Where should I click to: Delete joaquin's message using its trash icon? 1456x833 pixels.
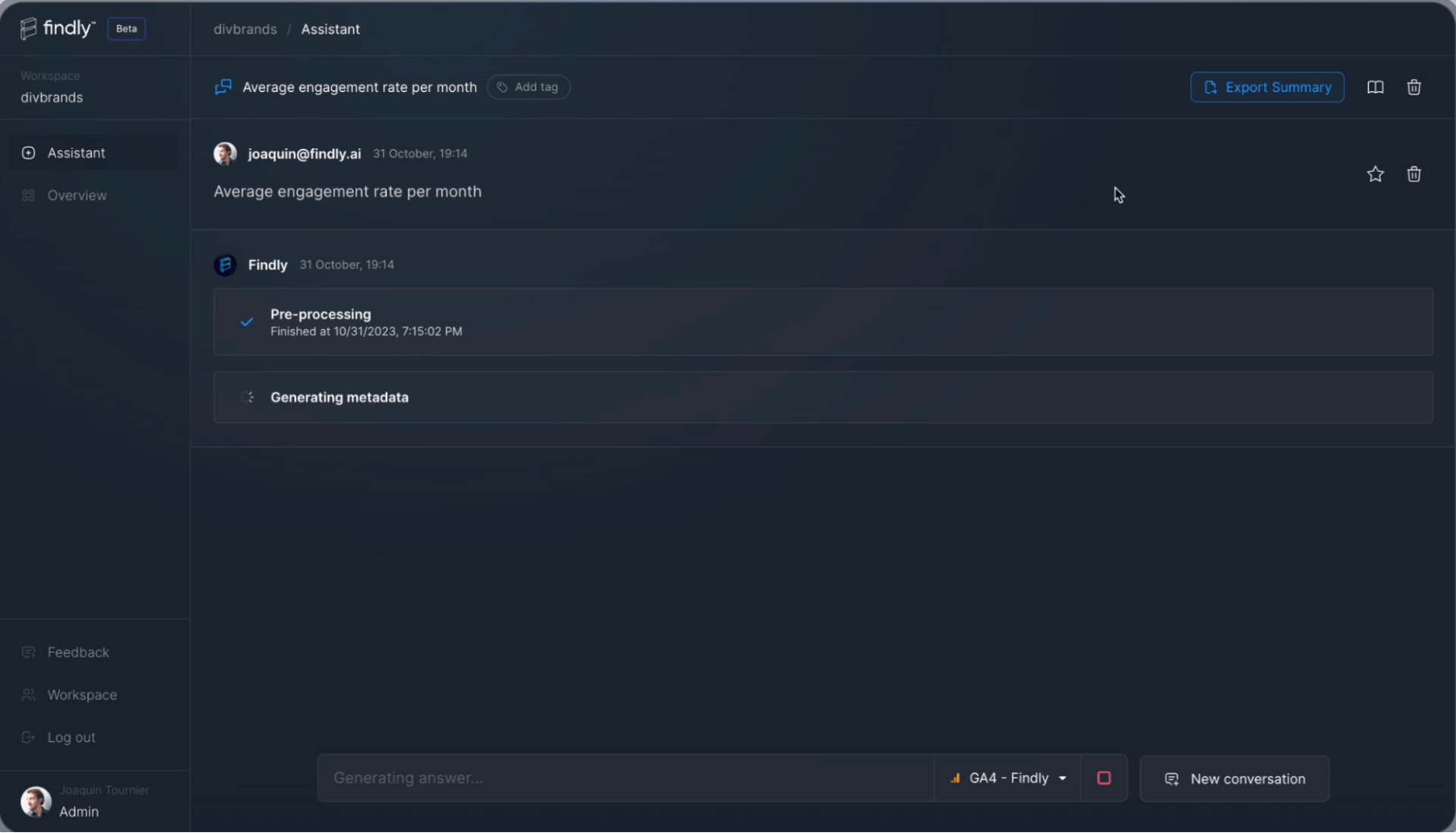(x=1414, y=174)
